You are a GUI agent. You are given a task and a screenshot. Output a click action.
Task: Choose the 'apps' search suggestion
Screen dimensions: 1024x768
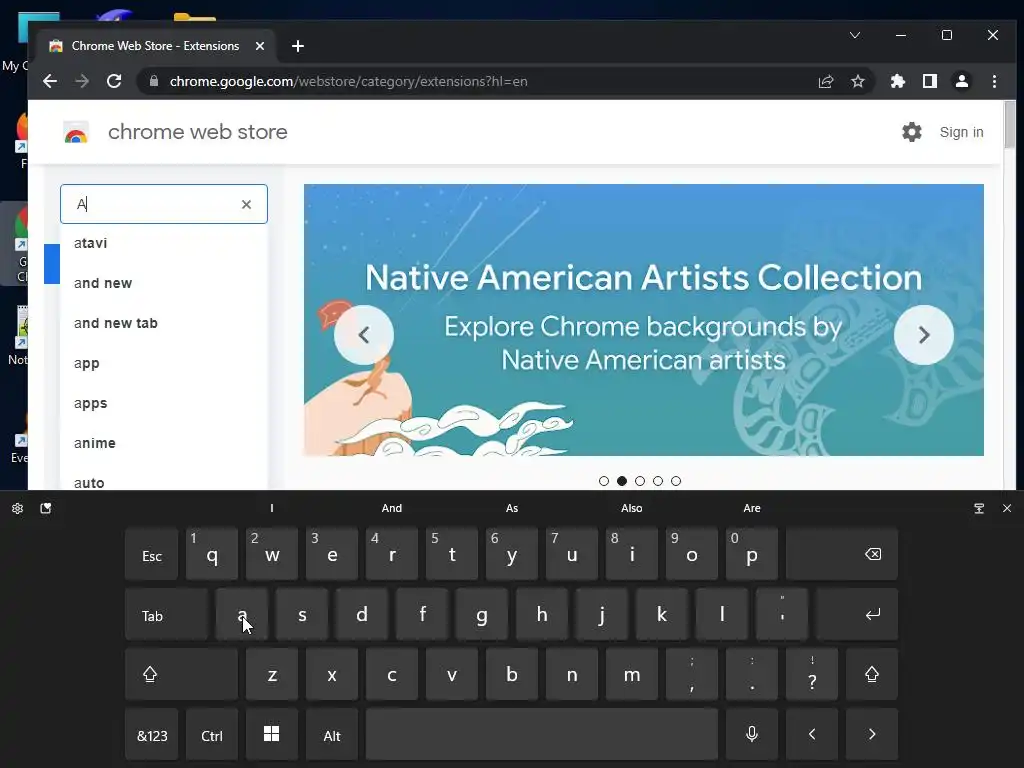164,404
